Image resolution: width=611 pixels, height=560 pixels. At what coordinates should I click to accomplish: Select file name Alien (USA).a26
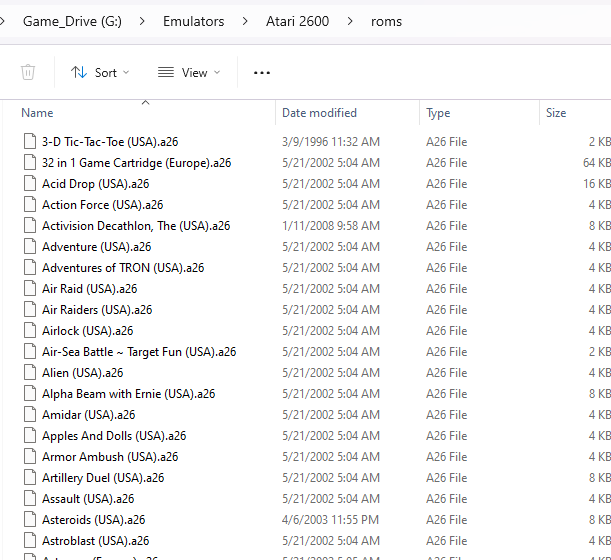[x=83, y=373]
